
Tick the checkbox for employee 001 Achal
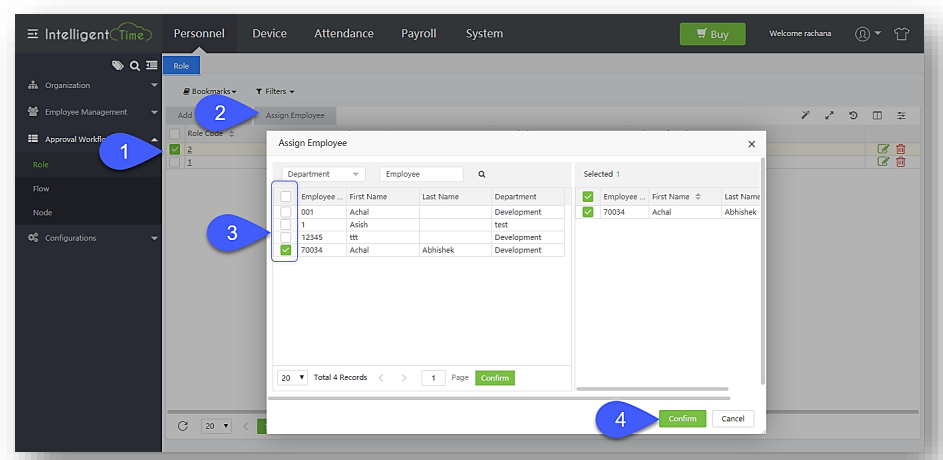pyautogui.click(x=286, y=212)
